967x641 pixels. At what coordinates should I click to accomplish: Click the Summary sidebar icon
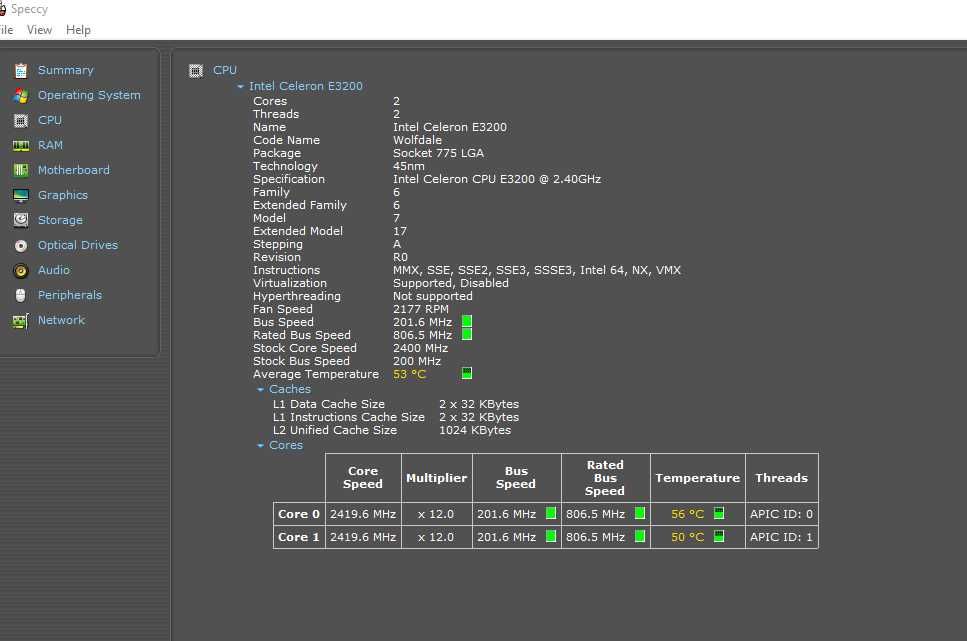pyautogui.click(x=21, y=71)
